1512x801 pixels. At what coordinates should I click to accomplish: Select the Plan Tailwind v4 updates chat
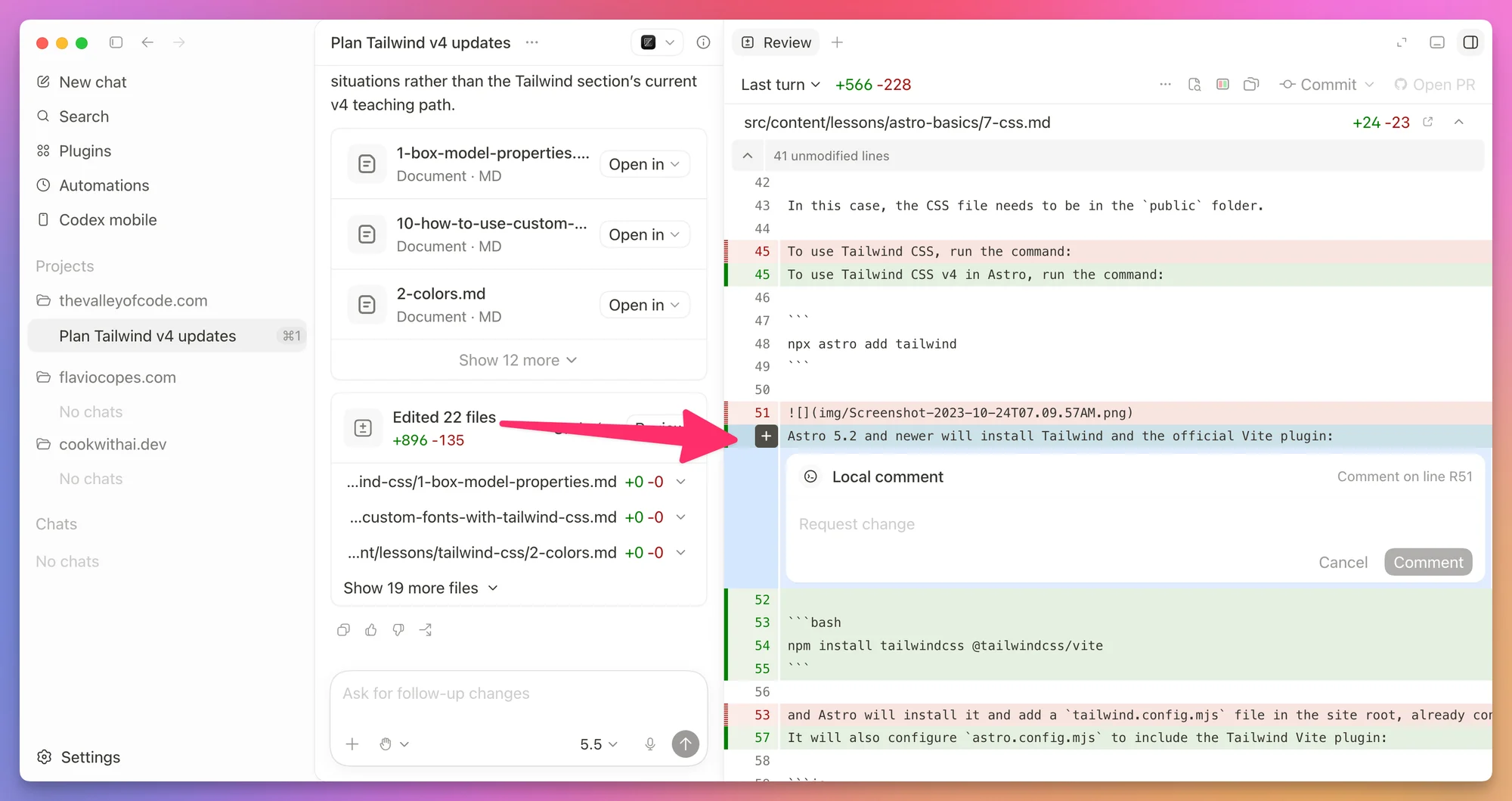pos(167,336)
